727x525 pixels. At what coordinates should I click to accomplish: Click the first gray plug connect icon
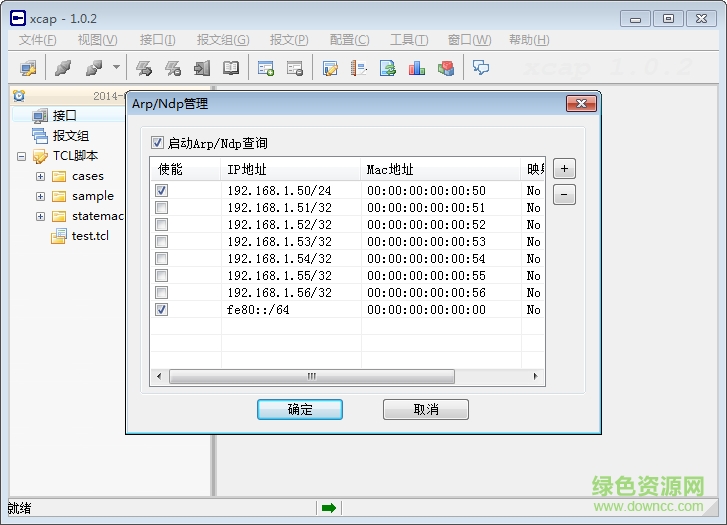(63, 68)
